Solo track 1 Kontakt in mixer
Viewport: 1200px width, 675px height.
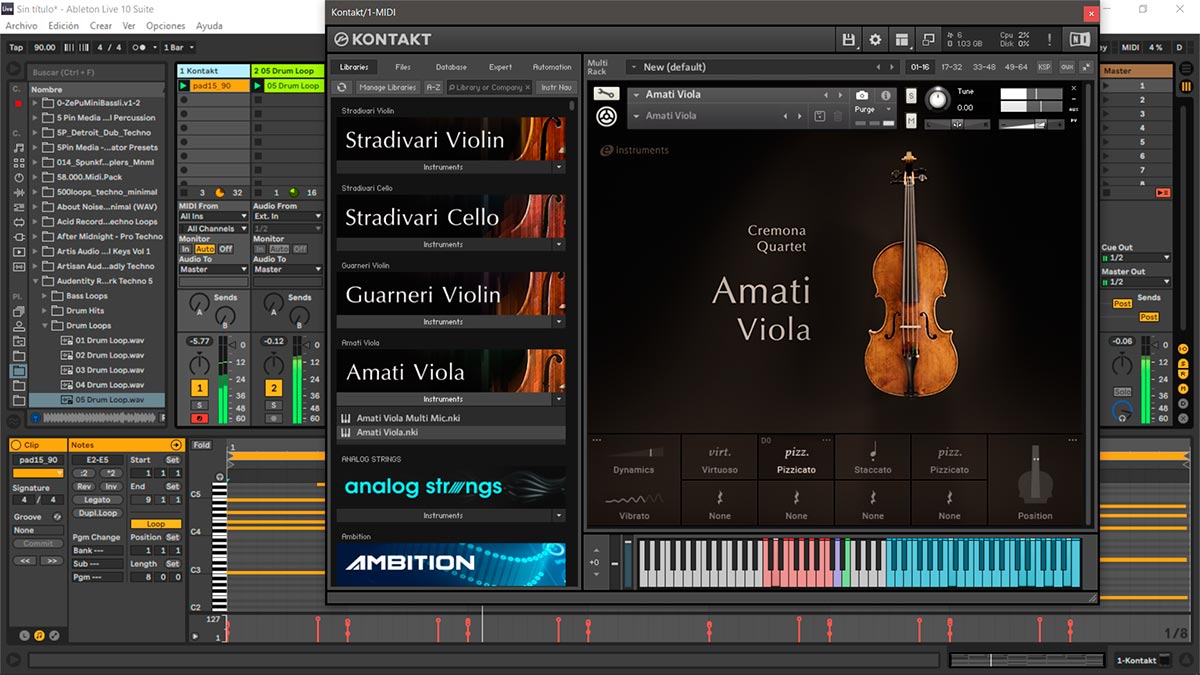(200, 405)
